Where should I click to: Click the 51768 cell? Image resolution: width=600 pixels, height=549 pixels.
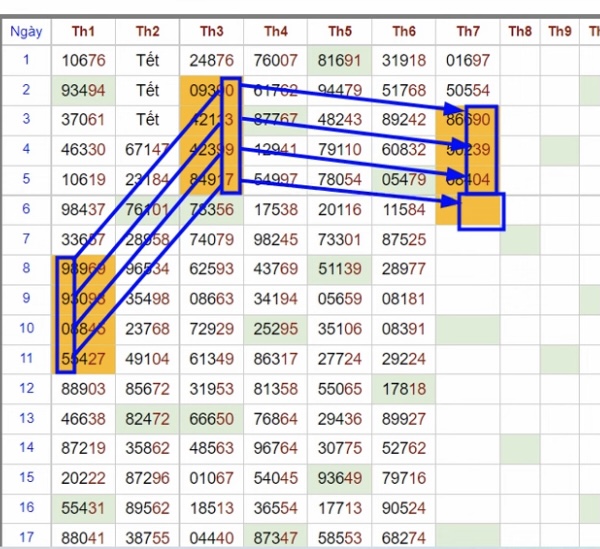click(x=404, y=91)
